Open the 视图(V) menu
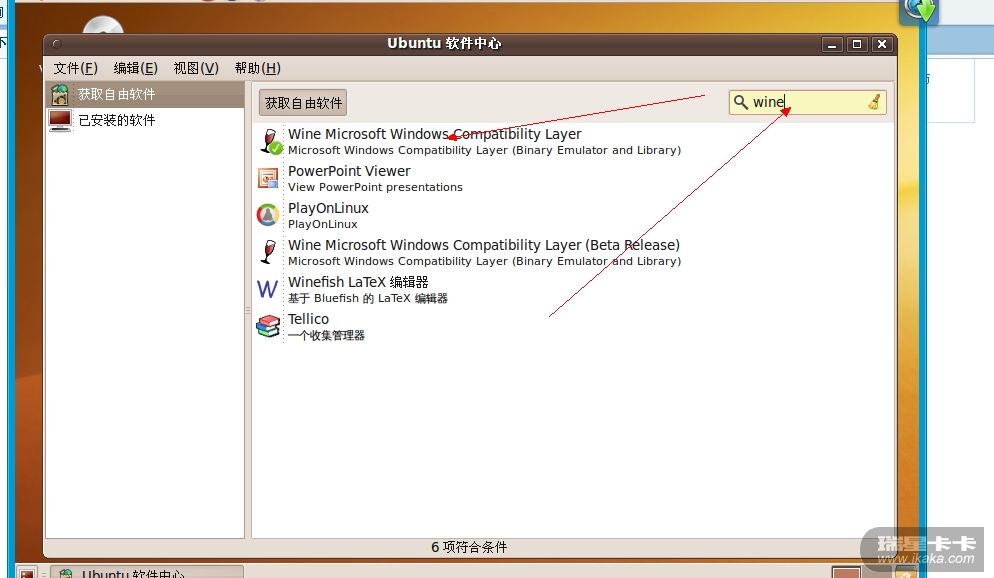The width and height of the screenshot is (994, 578). click(x=196, y=68)
